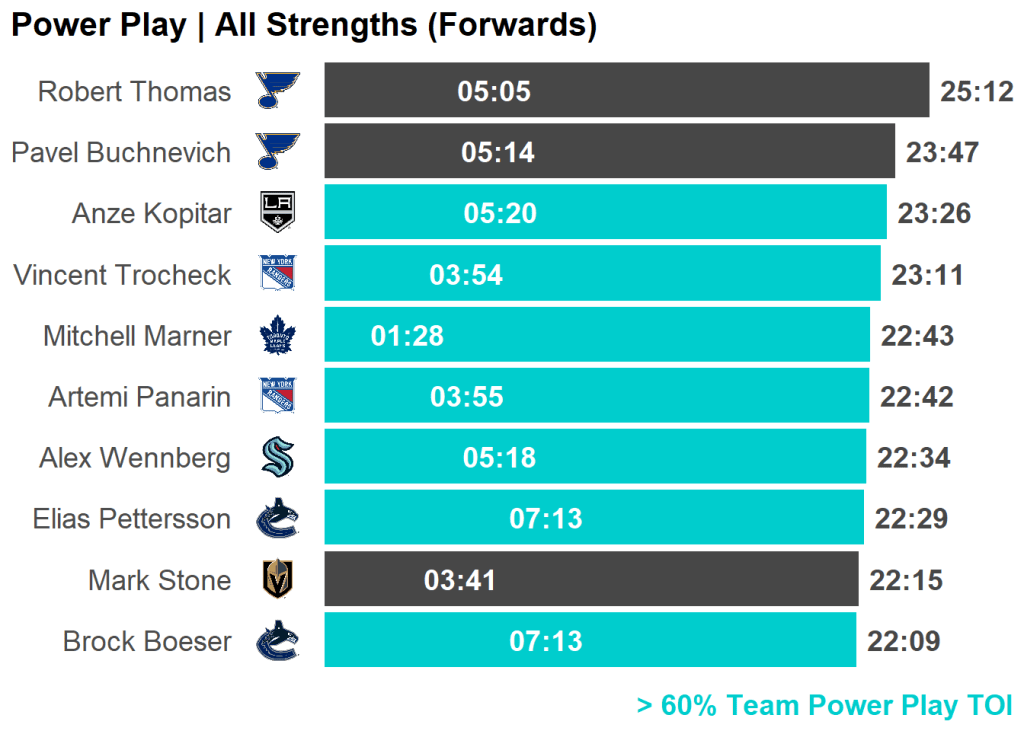Image resolution: width=1024 pixels, height=731 pixels.
Task: Click the Blues logo beside Pavel Buchnevich
Action: tap(277, 152)
